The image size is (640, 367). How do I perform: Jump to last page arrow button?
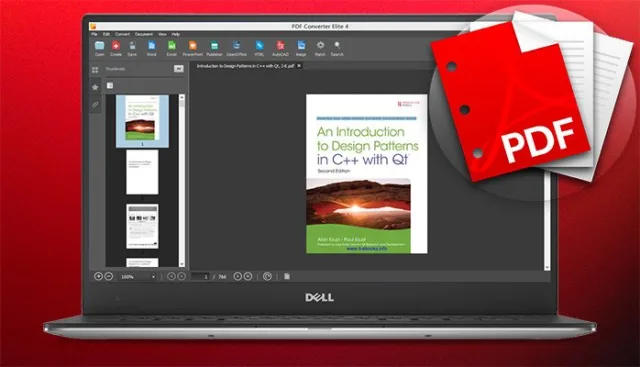[x=248, y=276]
